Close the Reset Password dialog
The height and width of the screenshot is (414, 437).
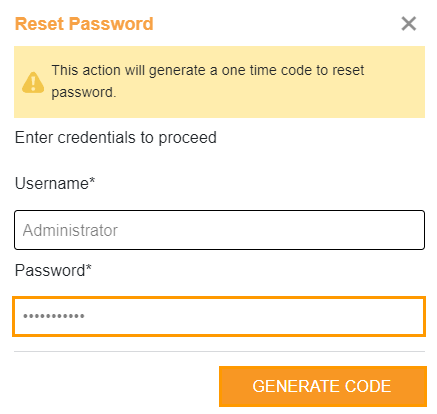pyautogui.click(x=409, y=24)
